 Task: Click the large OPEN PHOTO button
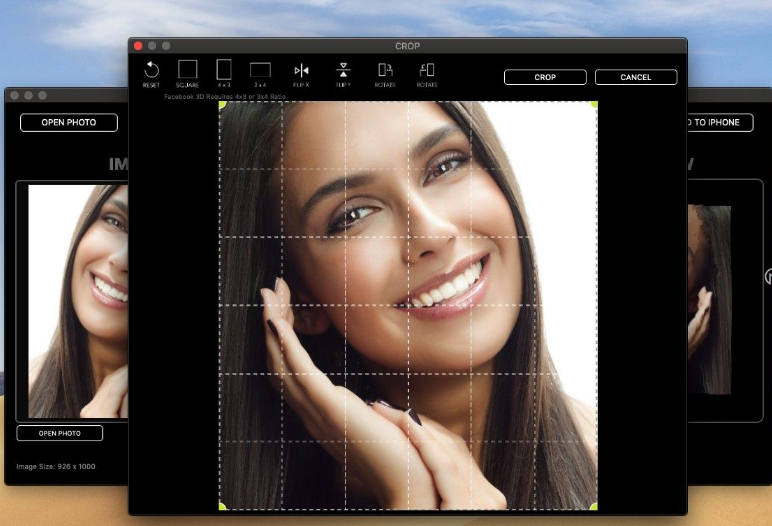[x=69, y=123]
